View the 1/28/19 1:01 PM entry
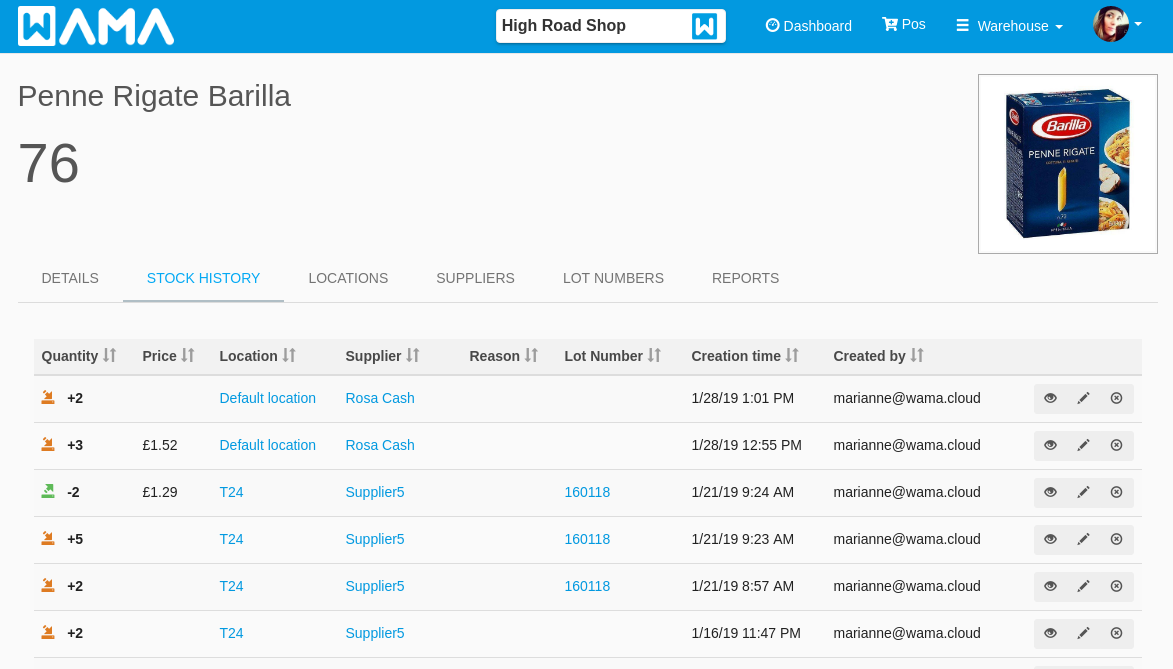1173x669 pixels. (1050, 398)
